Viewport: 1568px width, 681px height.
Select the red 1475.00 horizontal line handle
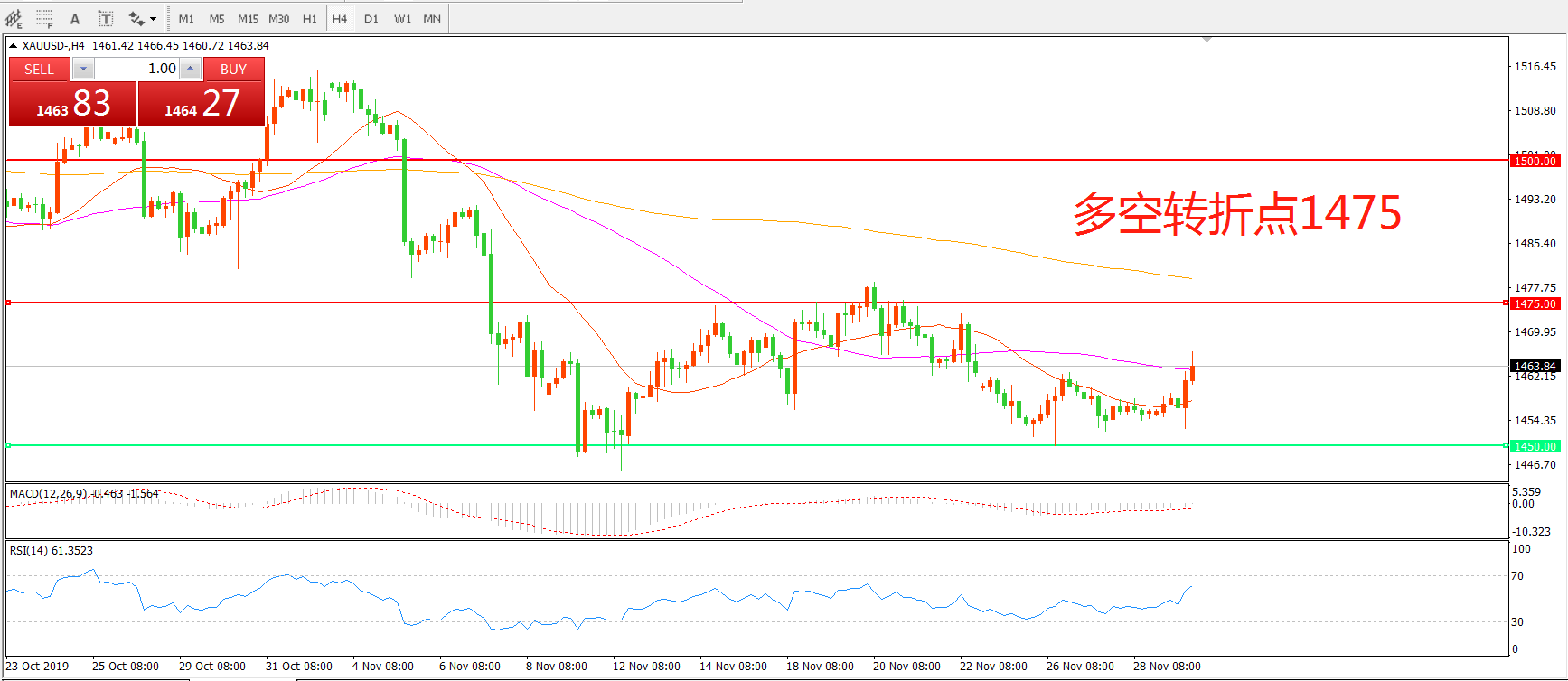[x=9, y=303]
